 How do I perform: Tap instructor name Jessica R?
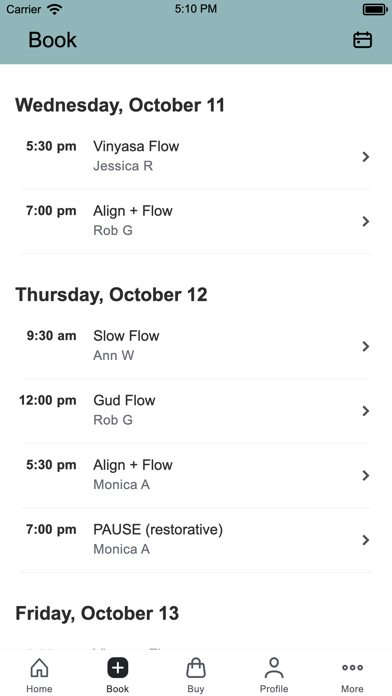(x=123, y=166)
